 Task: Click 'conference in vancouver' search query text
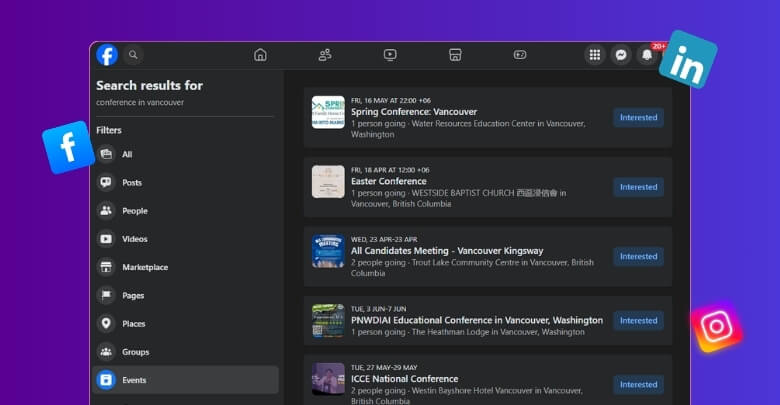[140, 102]
